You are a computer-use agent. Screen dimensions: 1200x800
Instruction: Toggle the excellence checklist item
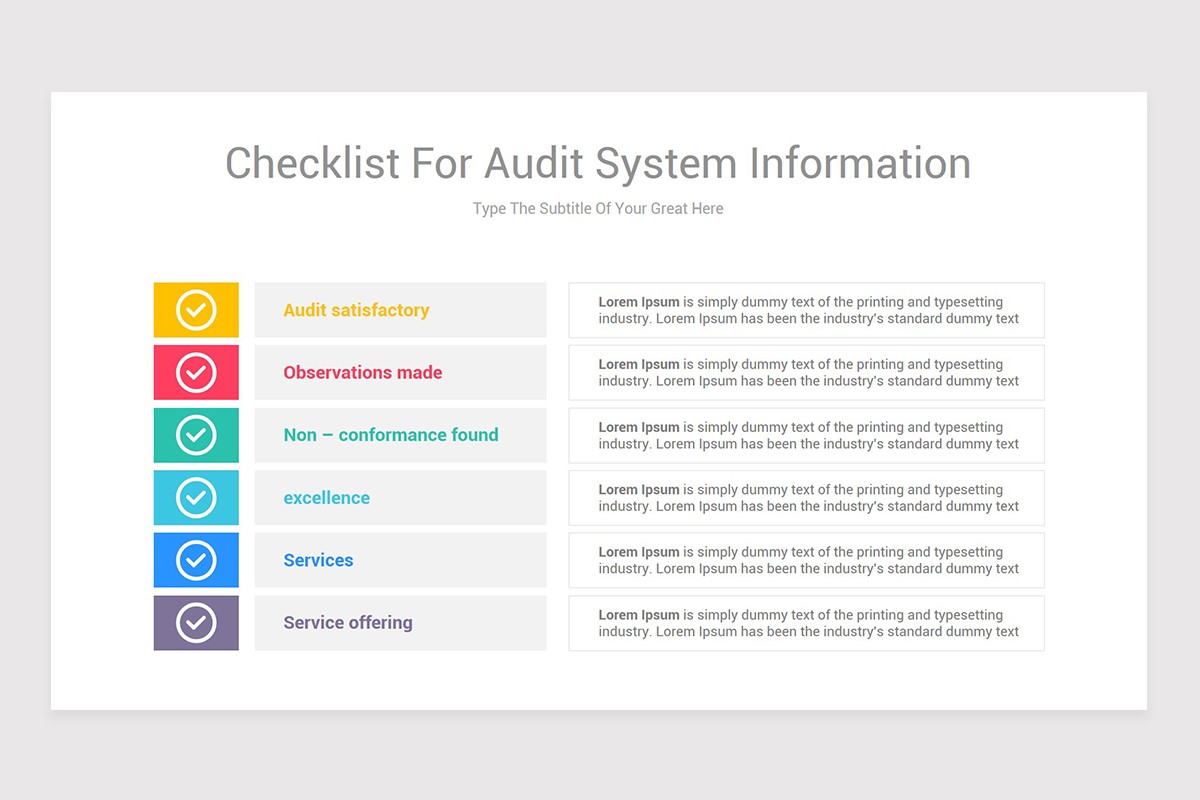(400, 497)
